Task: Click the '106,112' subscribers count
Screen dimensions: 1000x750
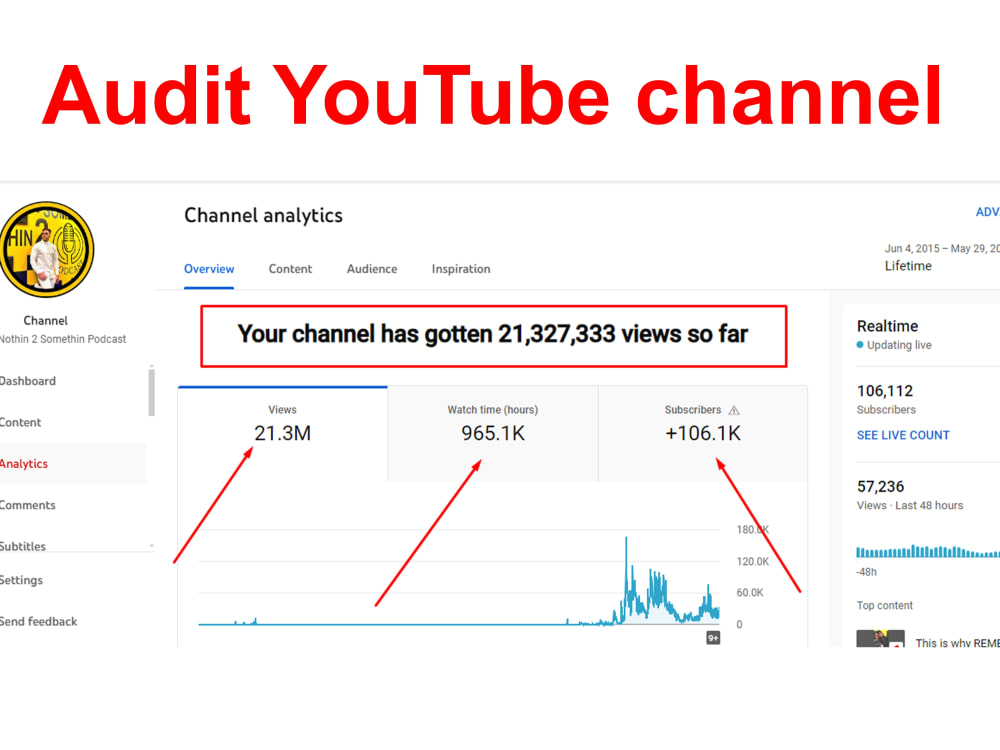Action: pos(885,391)
